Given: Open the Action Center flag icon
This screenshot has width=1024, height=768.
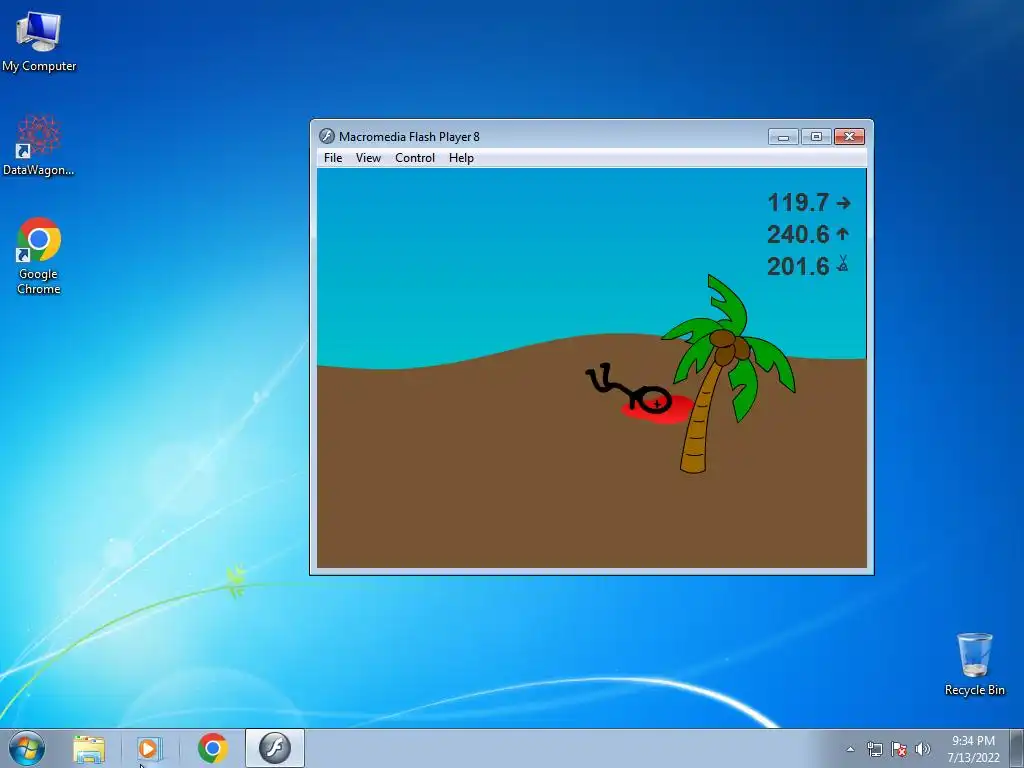Looking at the screenshot, I should pyautogui.click(x=899, y=749).
